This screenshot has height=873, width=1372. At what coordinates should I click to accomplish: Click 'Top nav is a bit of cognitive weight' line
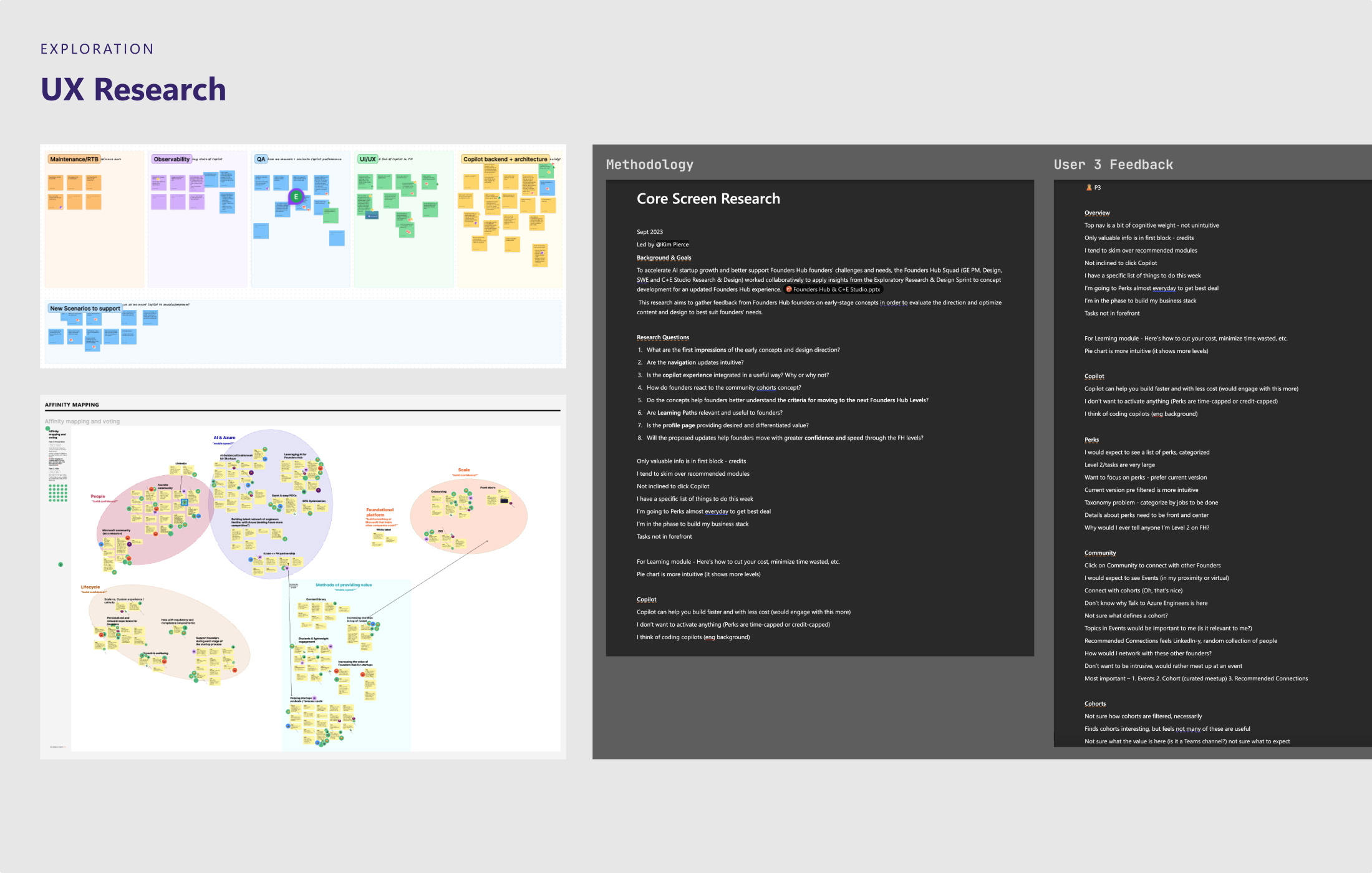click(1151, 225)
